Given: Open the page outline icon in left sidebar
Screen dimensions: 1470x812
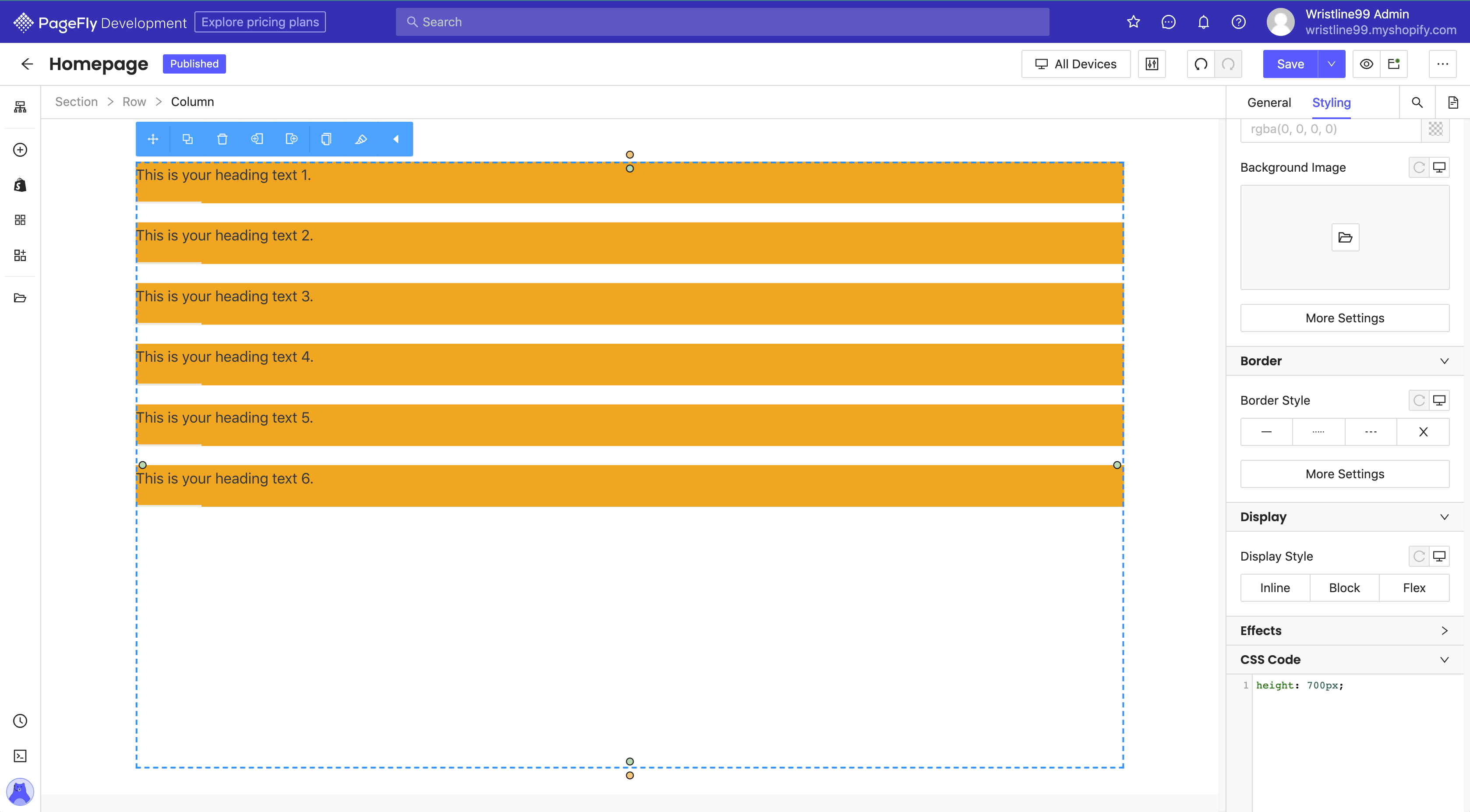Looking at the screenshot, I should tap(20, 107).
